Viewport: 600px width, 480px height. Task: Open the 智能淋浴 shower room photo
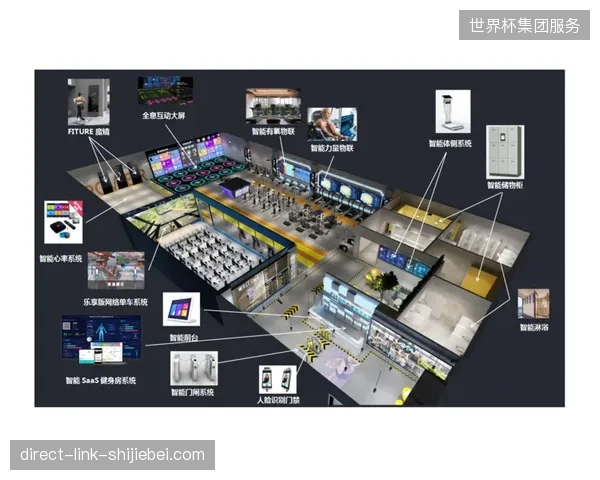click(534, 304)
